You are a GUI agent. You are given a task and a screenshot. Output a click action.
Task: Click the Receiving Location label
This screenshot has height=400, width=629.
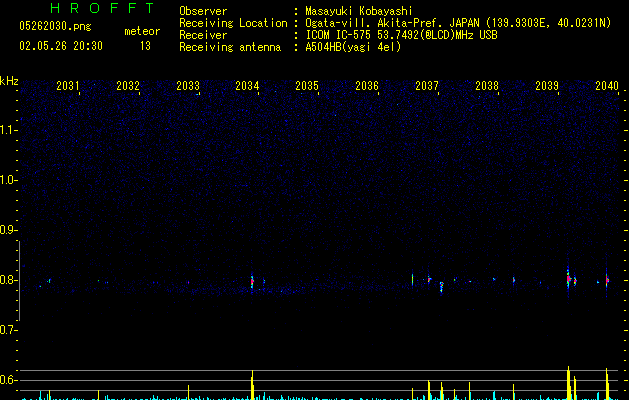click(x=233, y=23)
